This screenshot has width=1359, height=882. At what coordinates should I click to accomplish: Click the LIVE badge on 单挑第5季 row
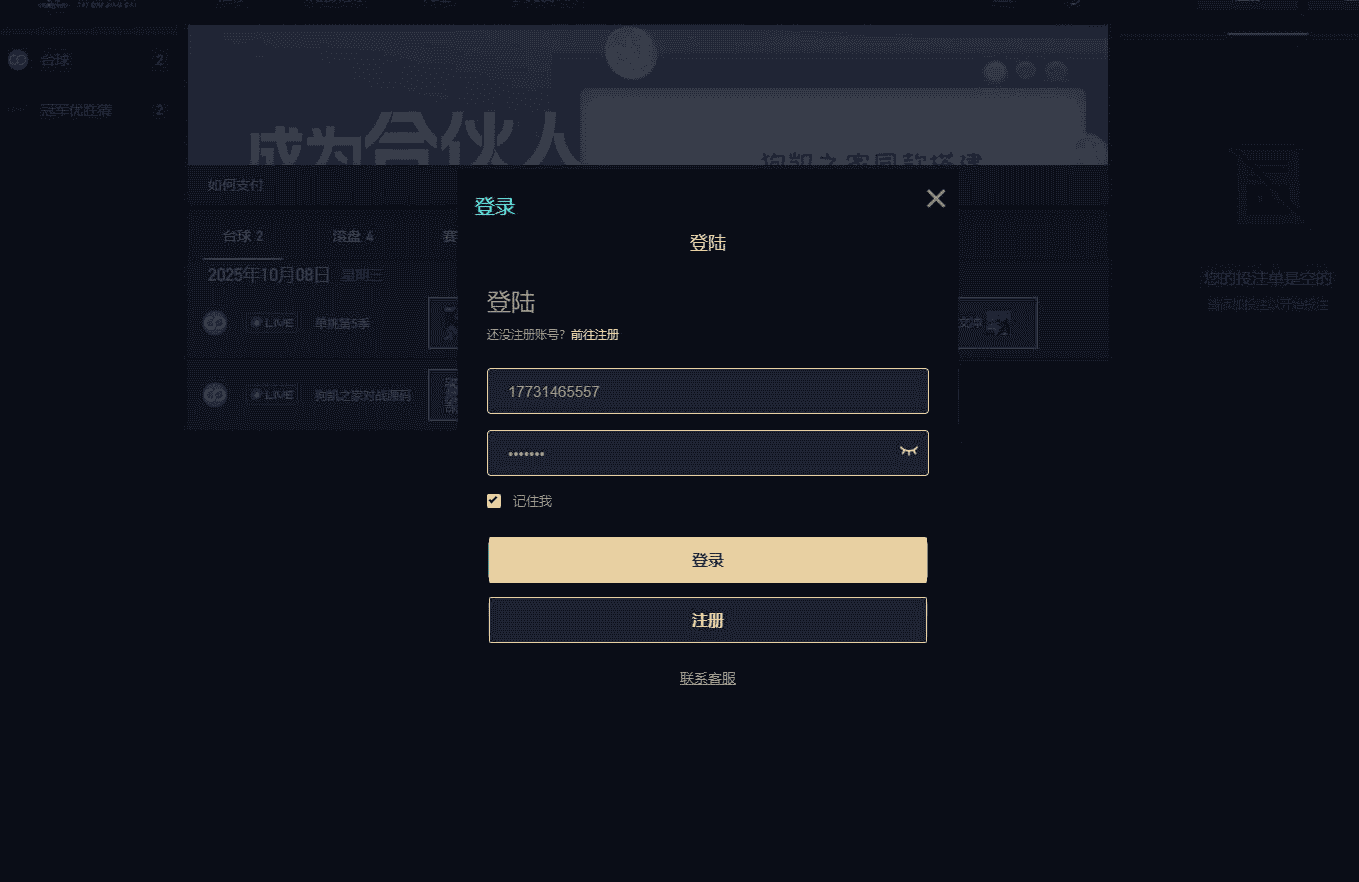(272, 323)
